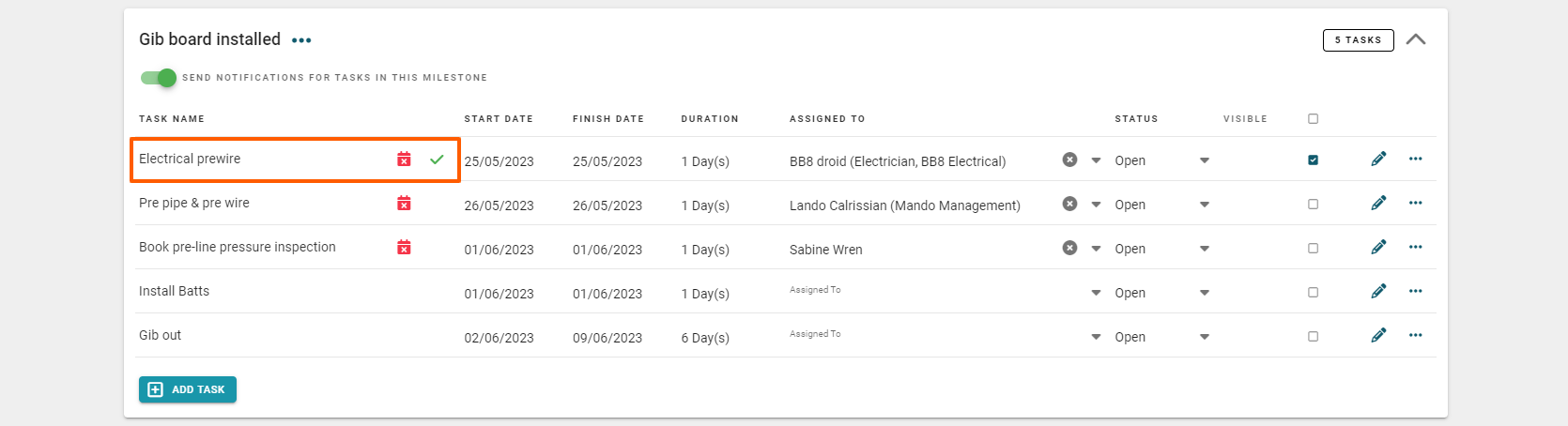Edit the Gib out task with pencil icon
The height and width of the screenshot is (426, 1568).
coord(1378,336)
